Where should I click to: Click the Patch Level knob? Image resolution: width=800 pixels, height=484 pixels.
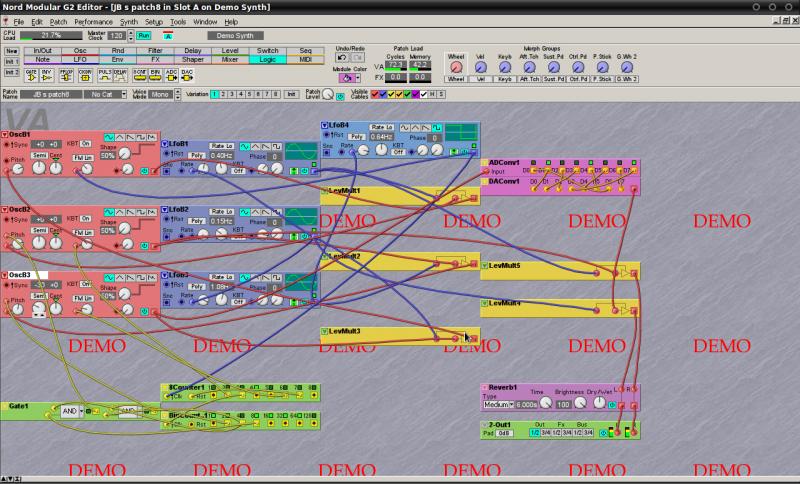coord(328,94)
